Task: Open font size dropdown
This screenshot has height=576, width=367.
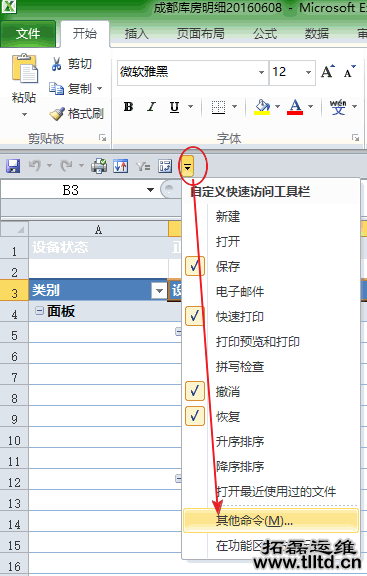Action: [308, 72]
